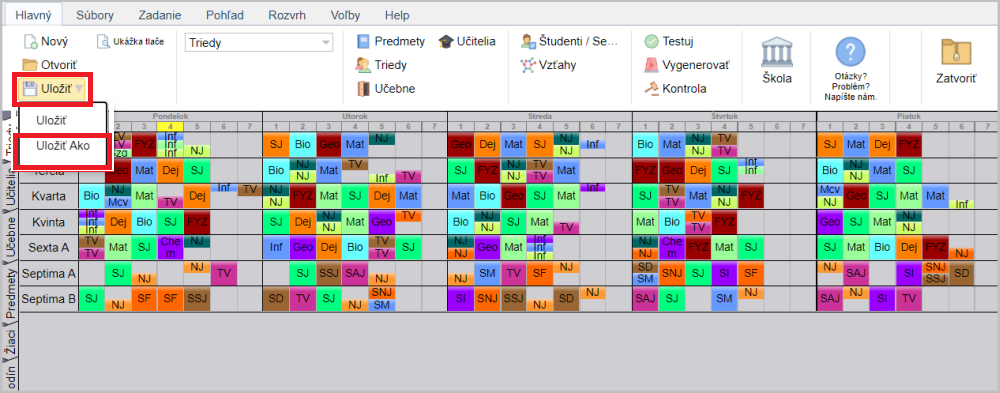Expand the Triedy view dropdown
Viewport: 1000px width, 393px height.
pyautogui.click(x=327, y=43)
